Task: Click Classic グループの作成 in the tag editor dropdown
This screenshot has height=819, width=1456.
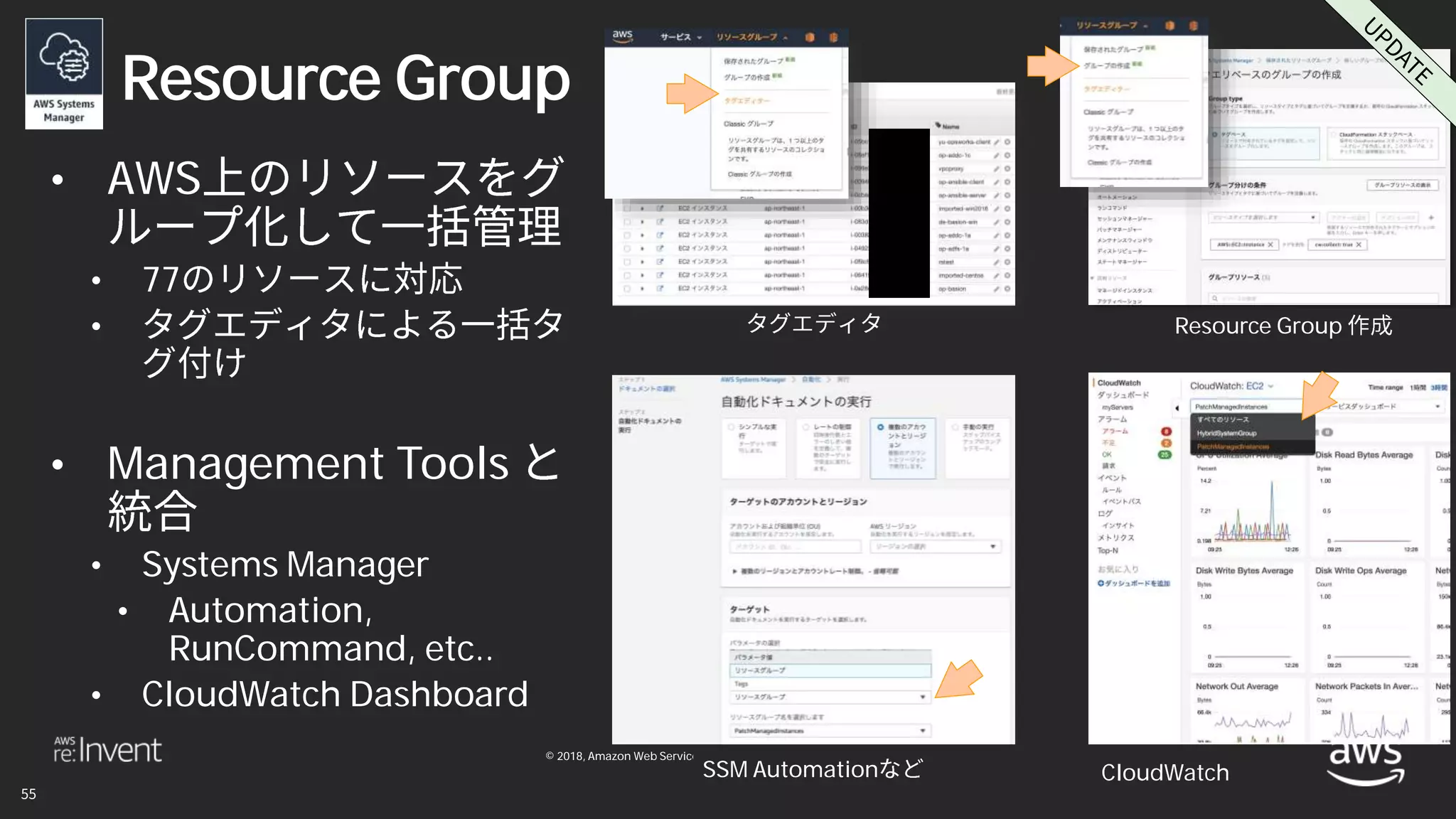Action: pyautogui.click(x=759, y=174)
